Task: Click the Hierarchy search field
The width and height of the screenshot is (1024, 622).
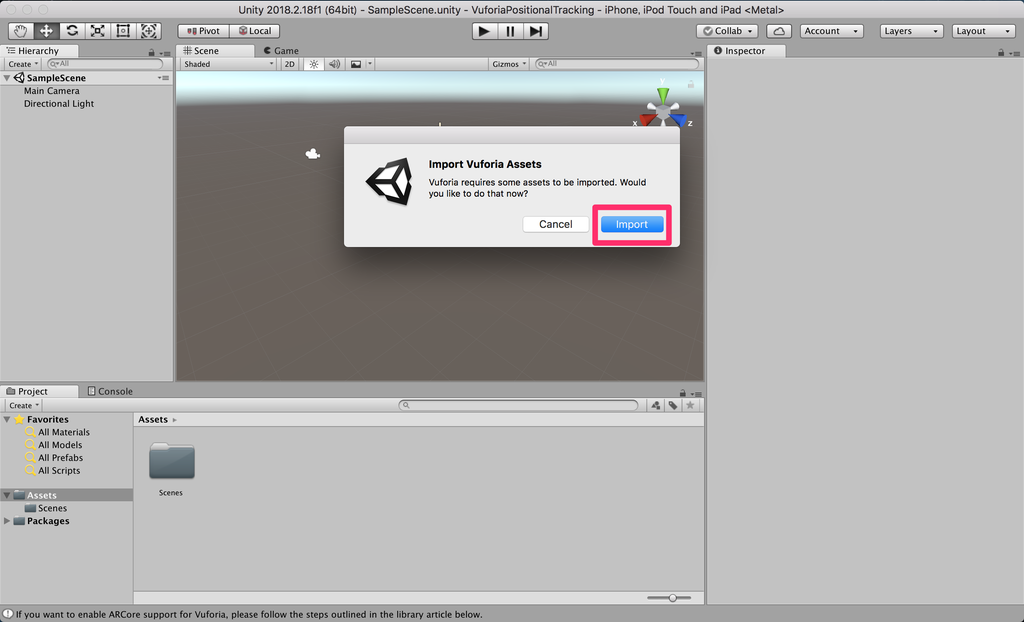Action: 105,64
